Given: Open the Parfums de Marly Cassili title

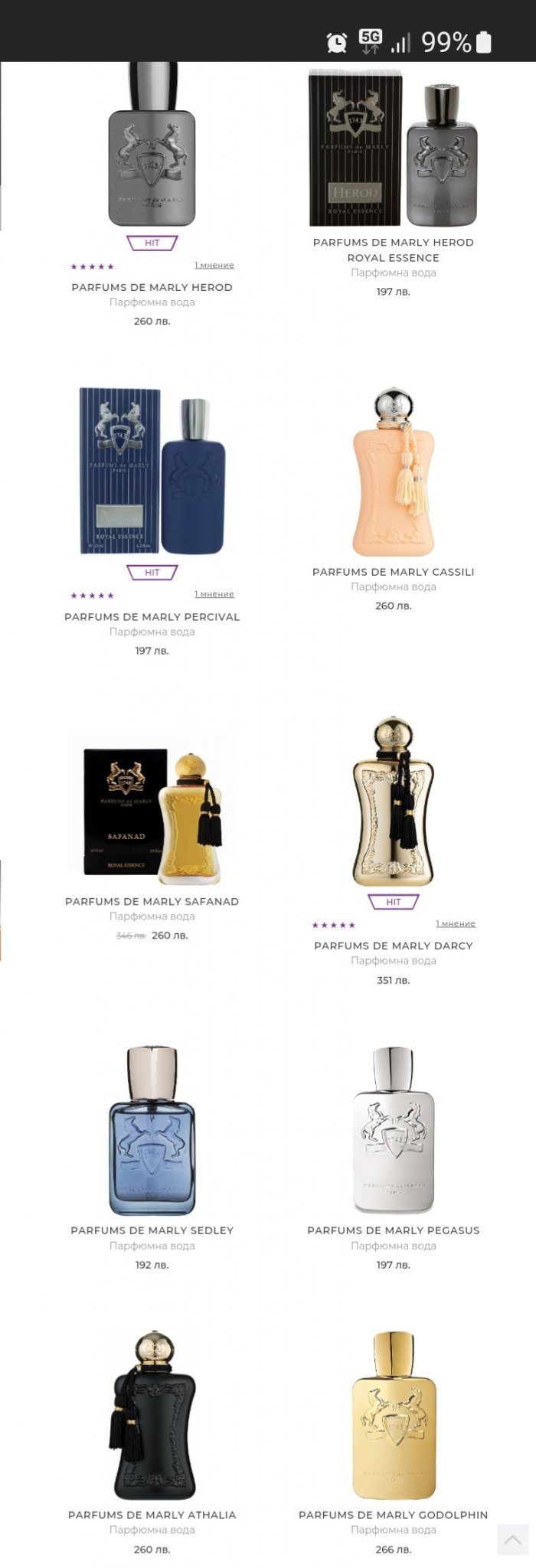Looking at the screenshot, I should (394, 572).
